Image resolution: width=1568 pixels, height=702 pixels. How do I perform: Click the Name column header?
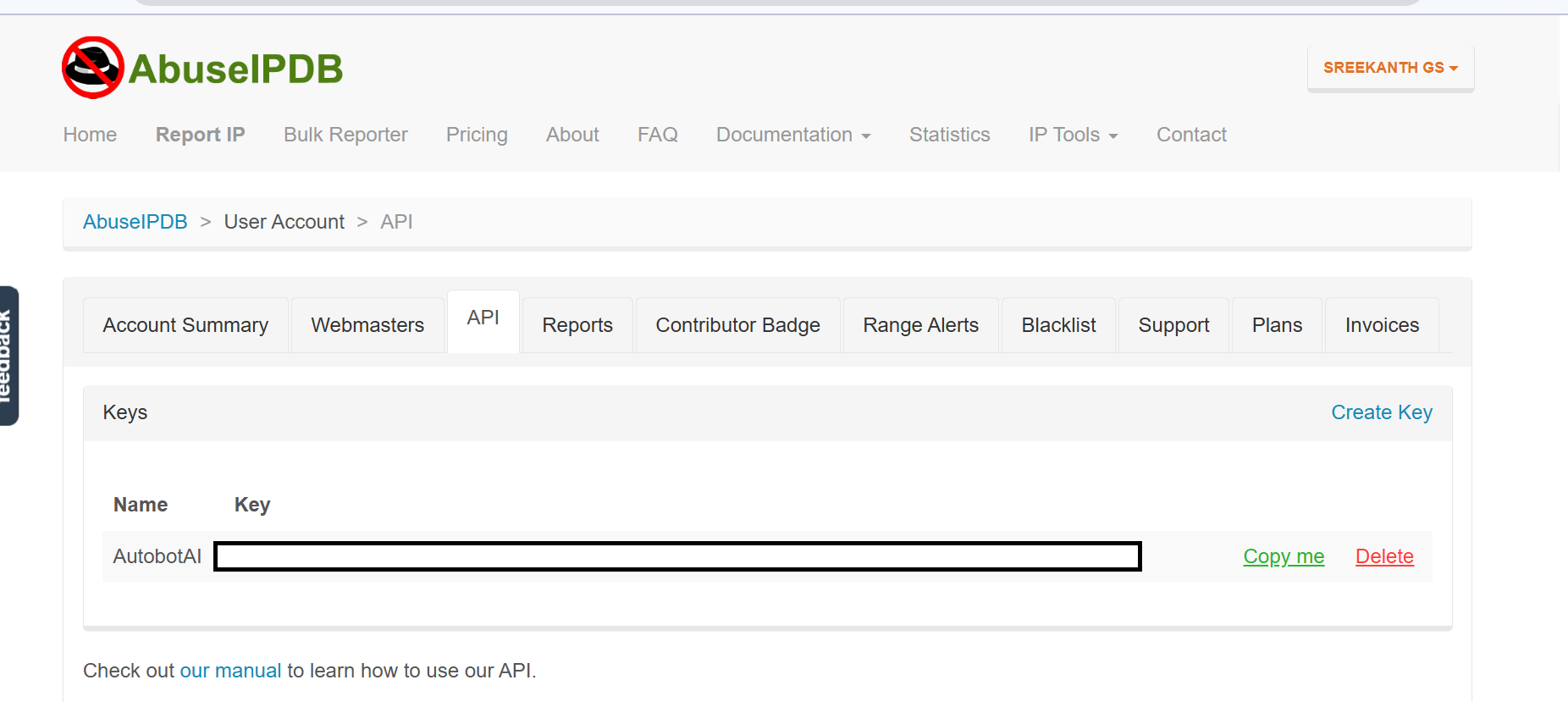click(x=141, y=505)
